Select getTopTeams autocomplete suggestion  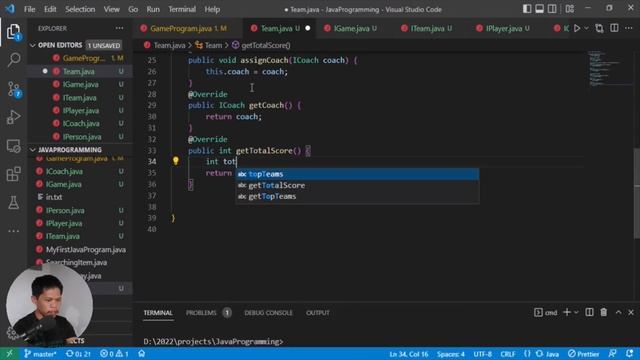[x=357, y=196]
